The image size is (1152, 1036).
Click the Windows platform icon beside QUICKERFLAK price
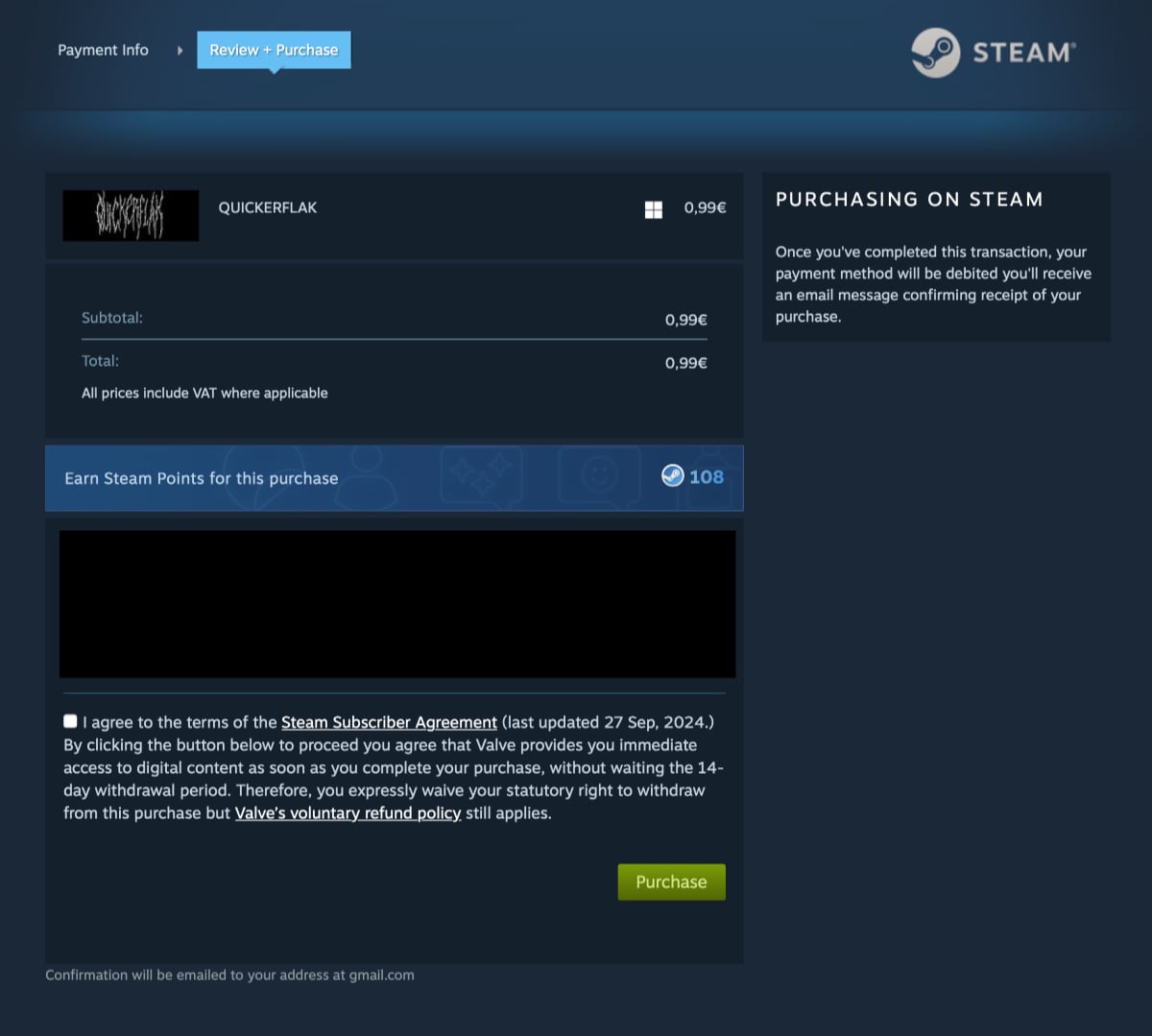[654, 209]
